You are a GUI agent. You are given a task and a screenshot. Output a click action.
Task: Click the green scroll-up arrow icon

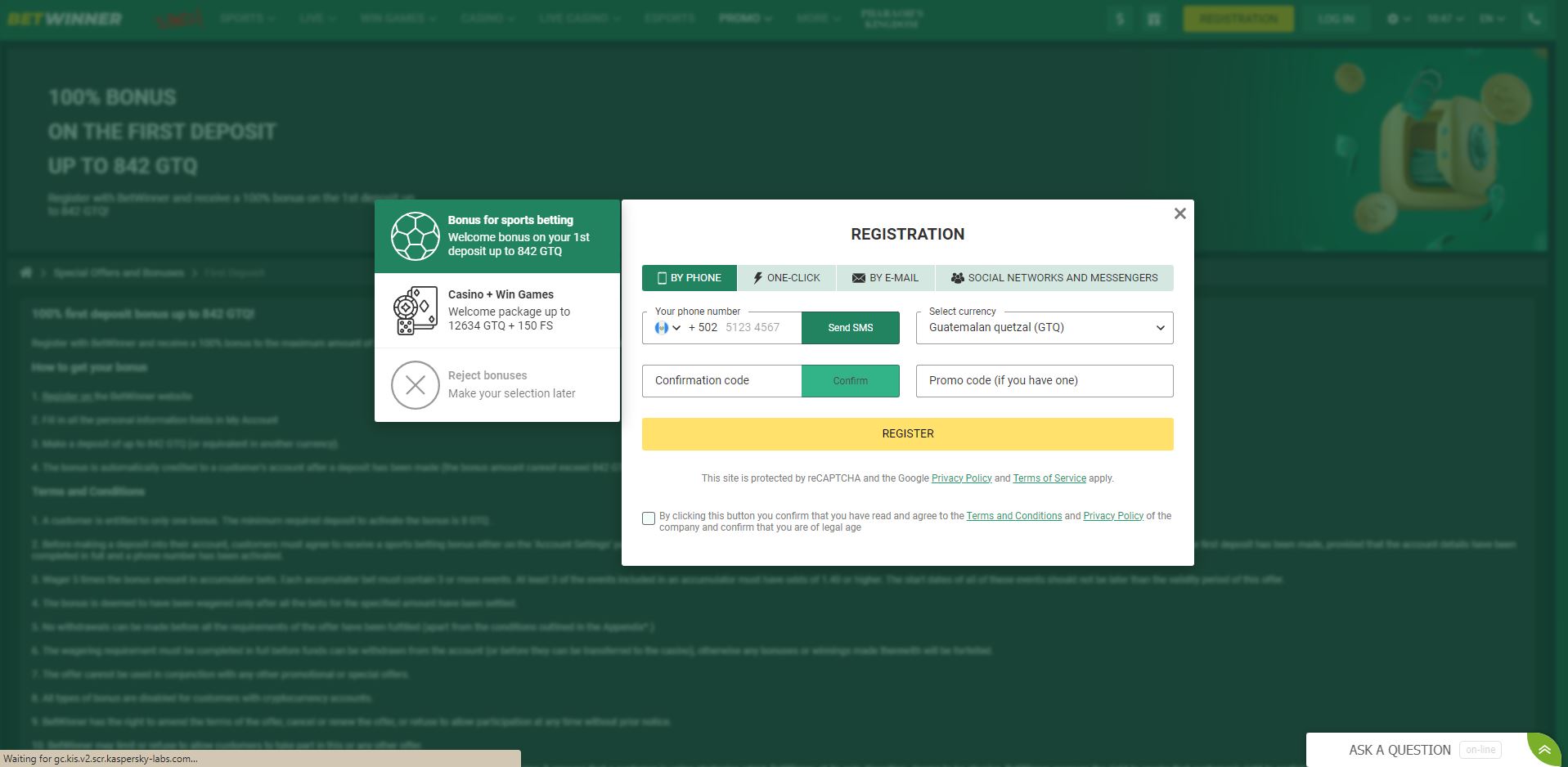[x=1544, y=749]
